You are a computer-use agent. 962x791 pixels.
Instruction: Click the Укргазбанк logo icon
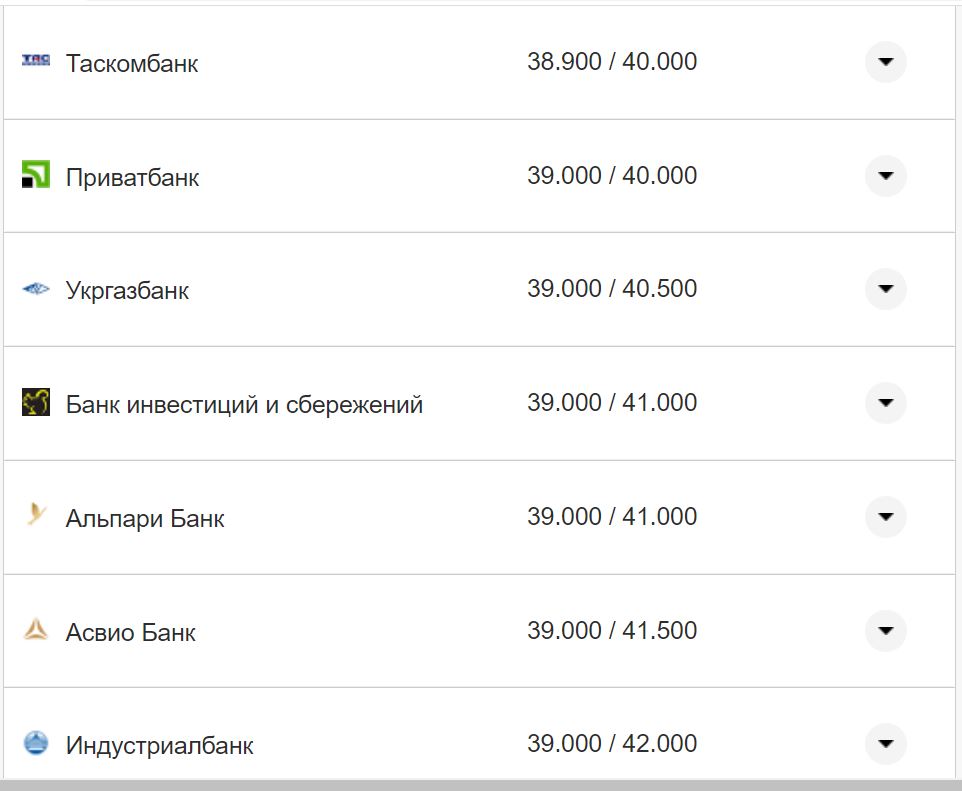[x=36, y=289]
